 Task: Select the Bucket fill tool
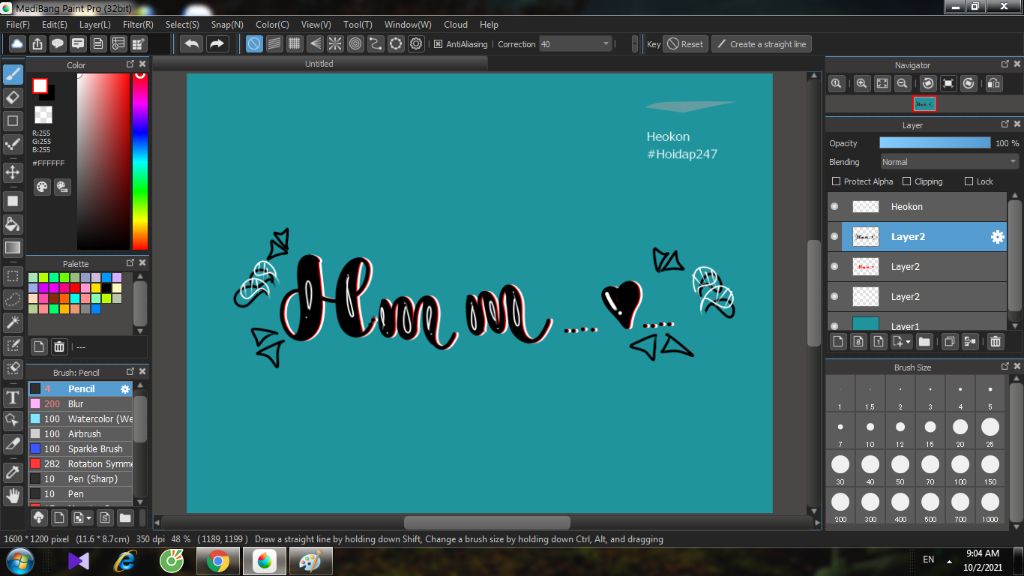point(12,225)
